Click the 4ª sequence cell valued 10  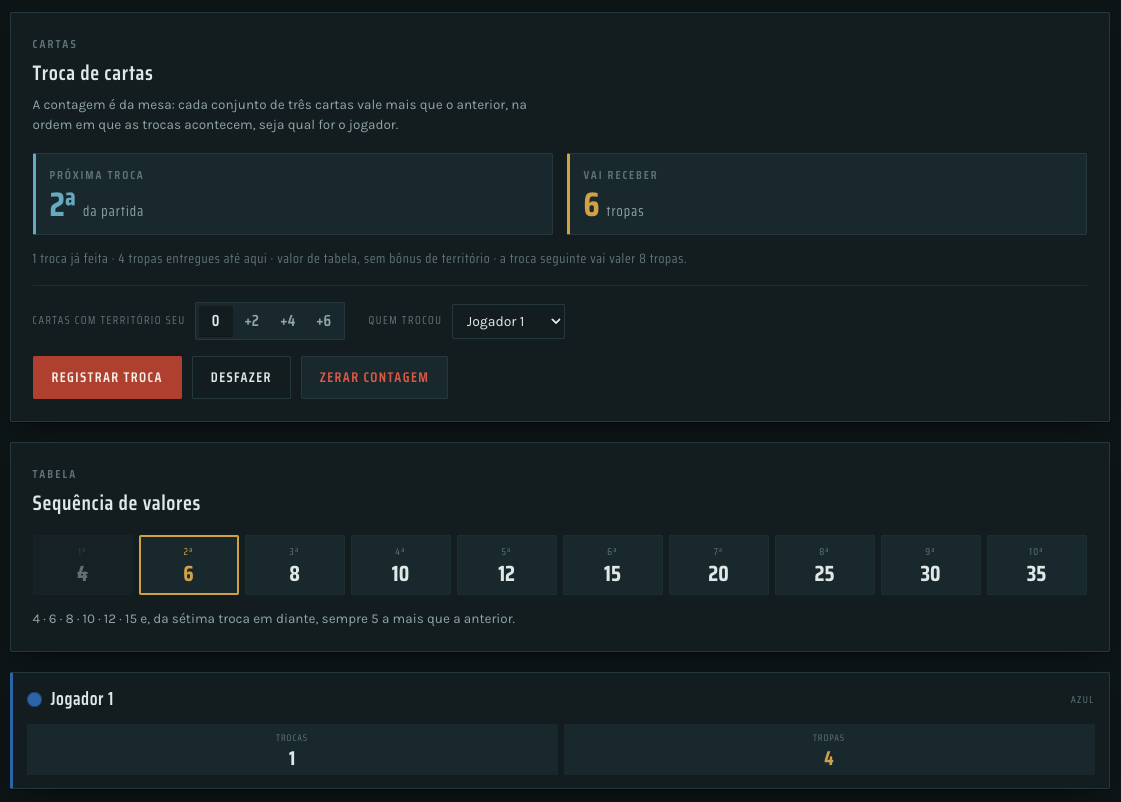point(400,565)
